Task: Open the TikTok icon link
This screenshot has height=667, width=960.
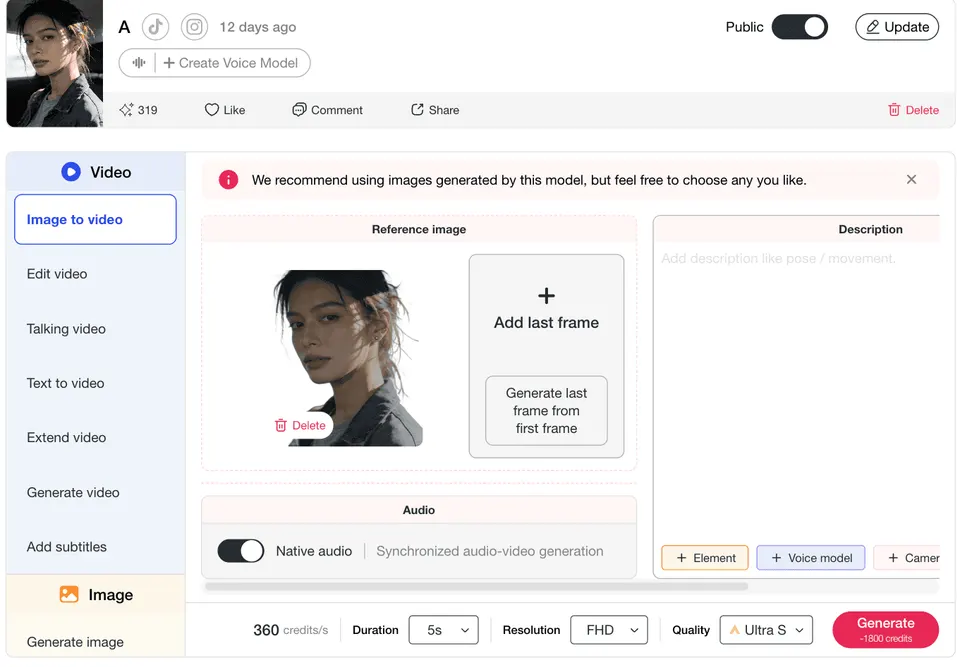Action: 156,27
